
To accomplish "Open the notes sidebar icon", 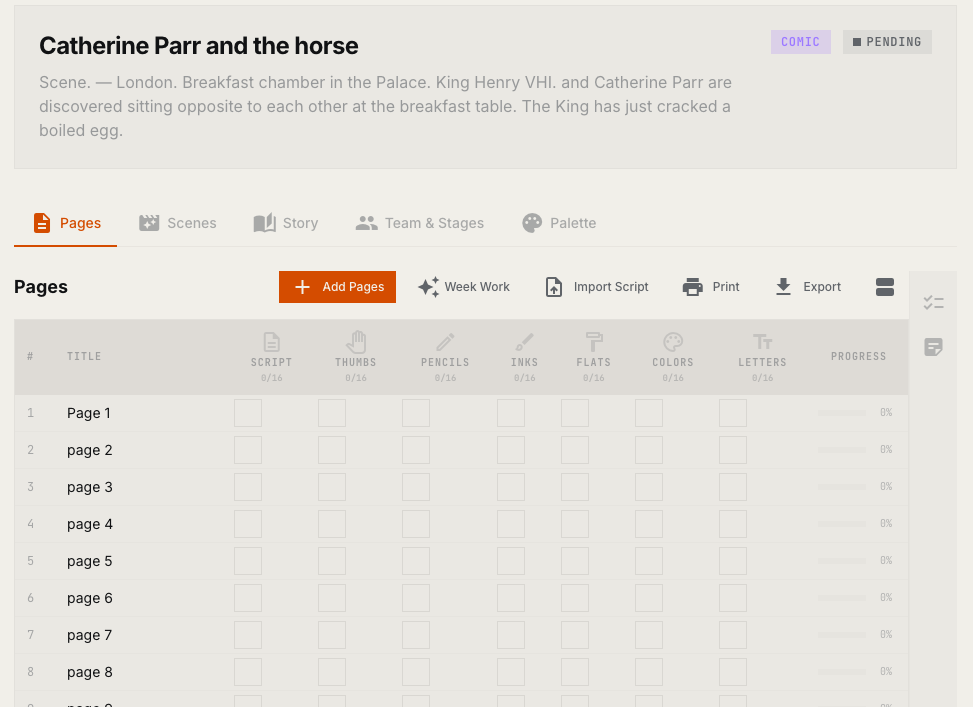I will click(933, 347).
